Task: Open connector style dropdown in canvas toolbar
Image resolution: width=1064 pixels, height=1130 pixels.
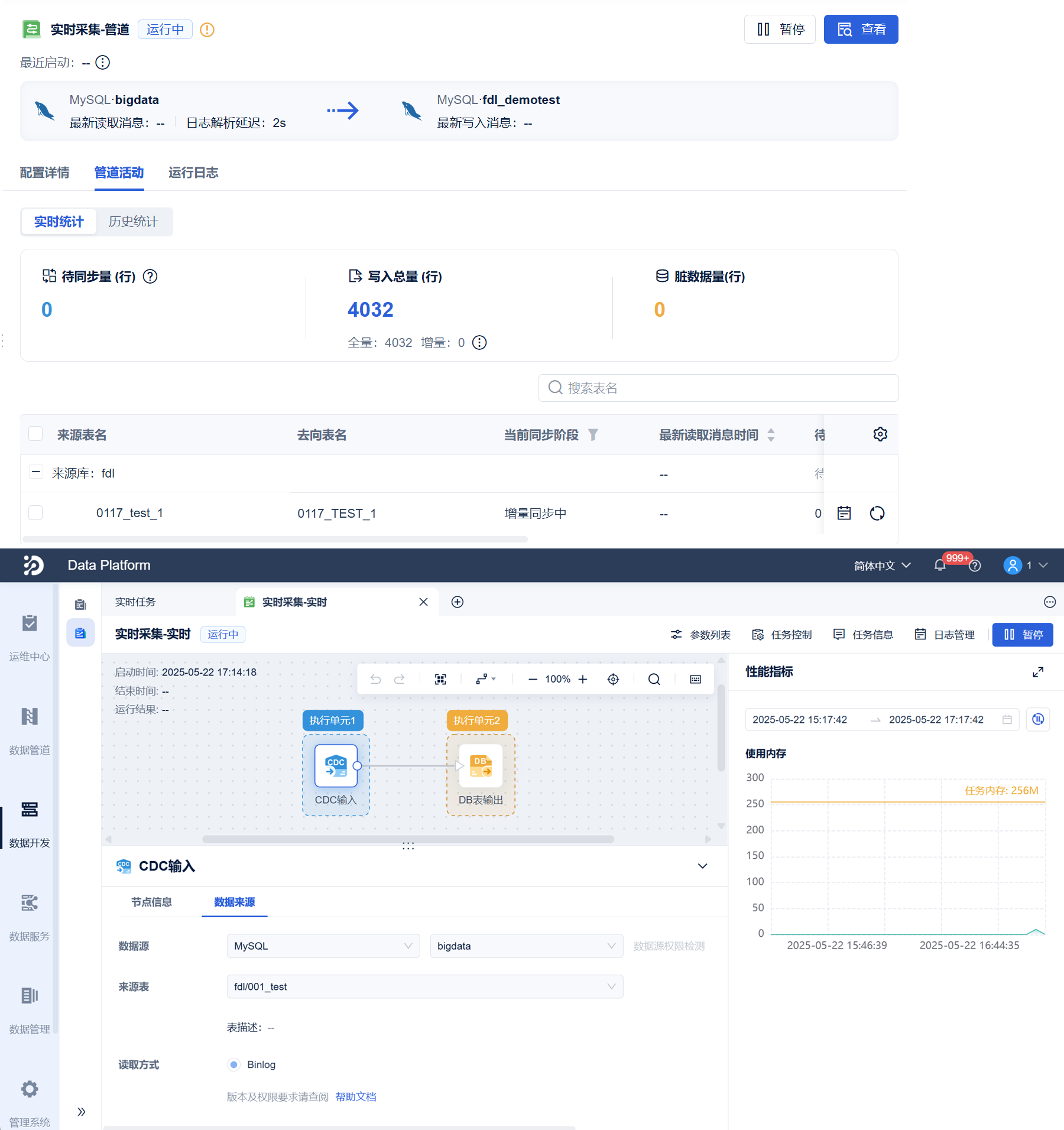Action: 486,679
